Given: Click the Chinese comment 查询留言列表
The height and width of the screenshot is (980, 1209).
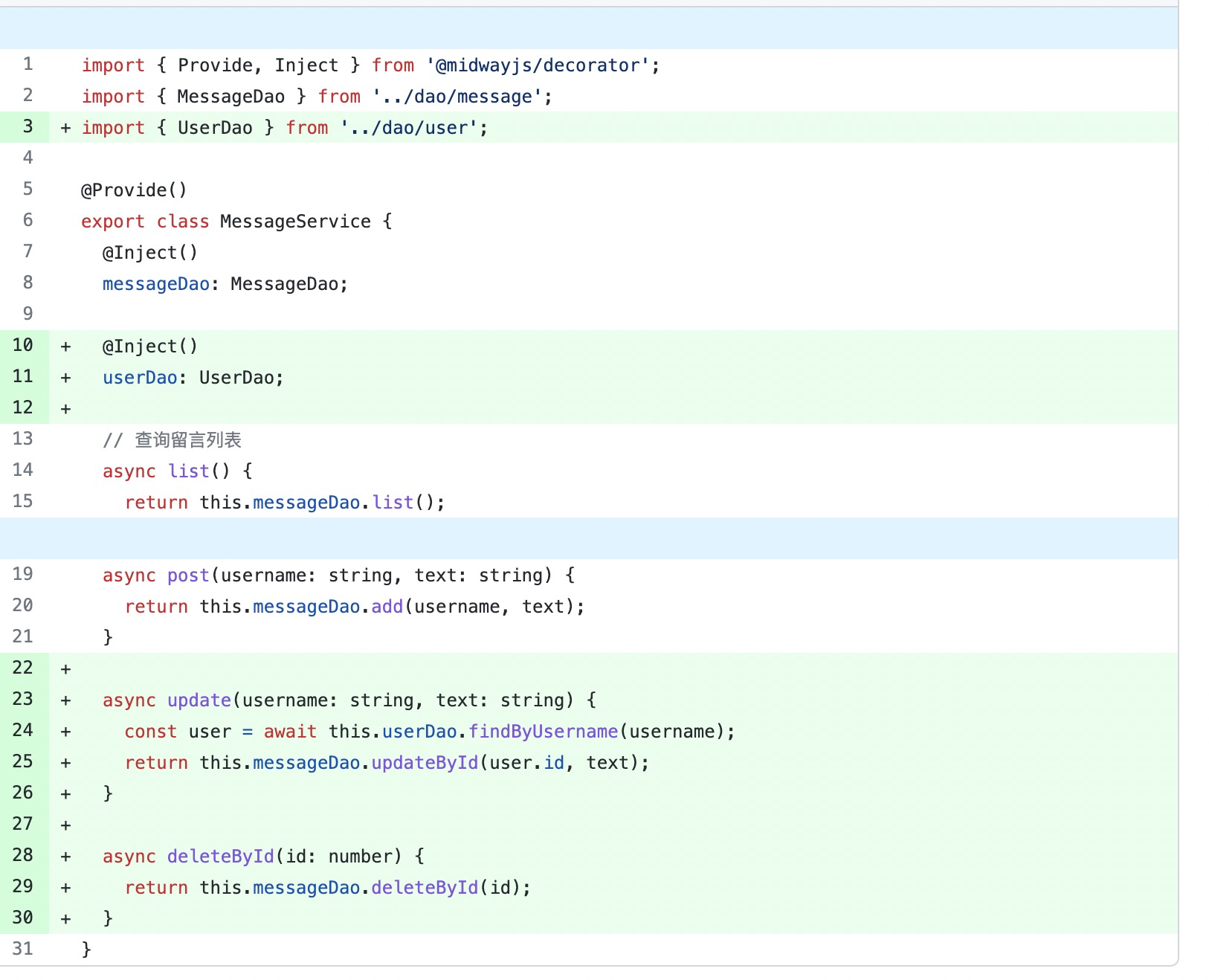Looking at the screenshot, I should [x=188, y=440].
